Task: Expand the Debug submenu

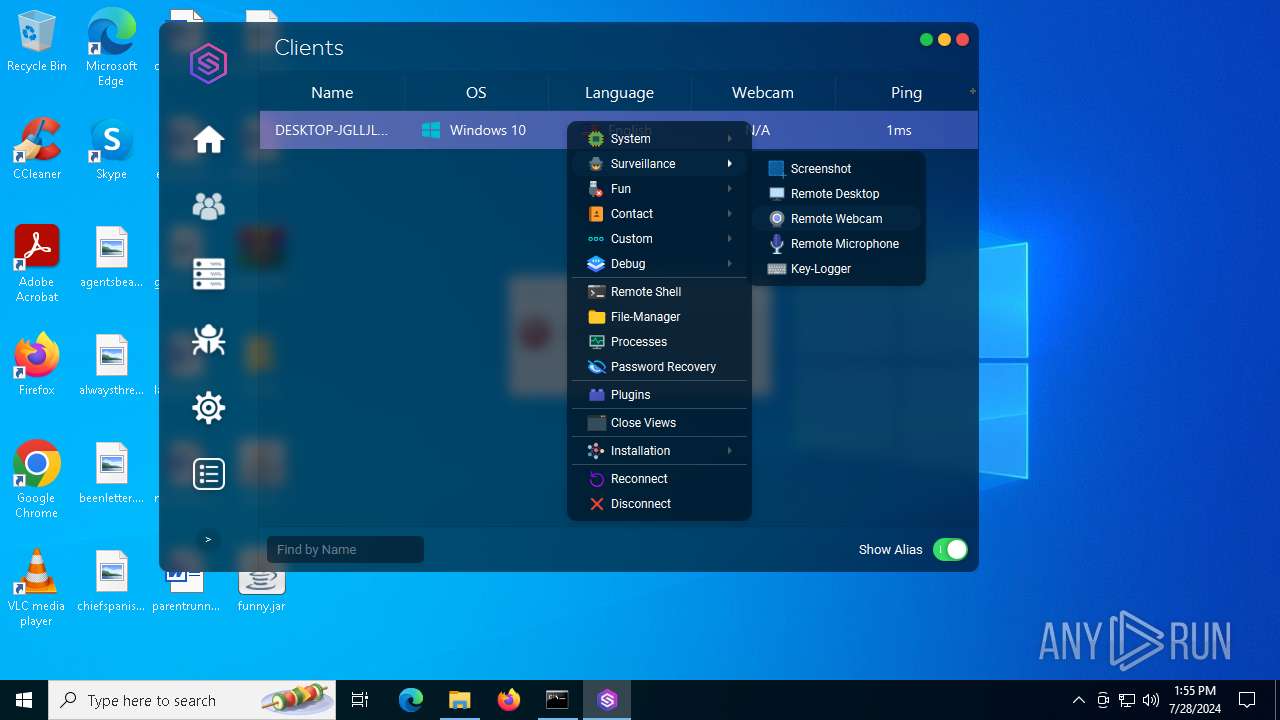Action: pyautogui.click(x=660, y=263)
